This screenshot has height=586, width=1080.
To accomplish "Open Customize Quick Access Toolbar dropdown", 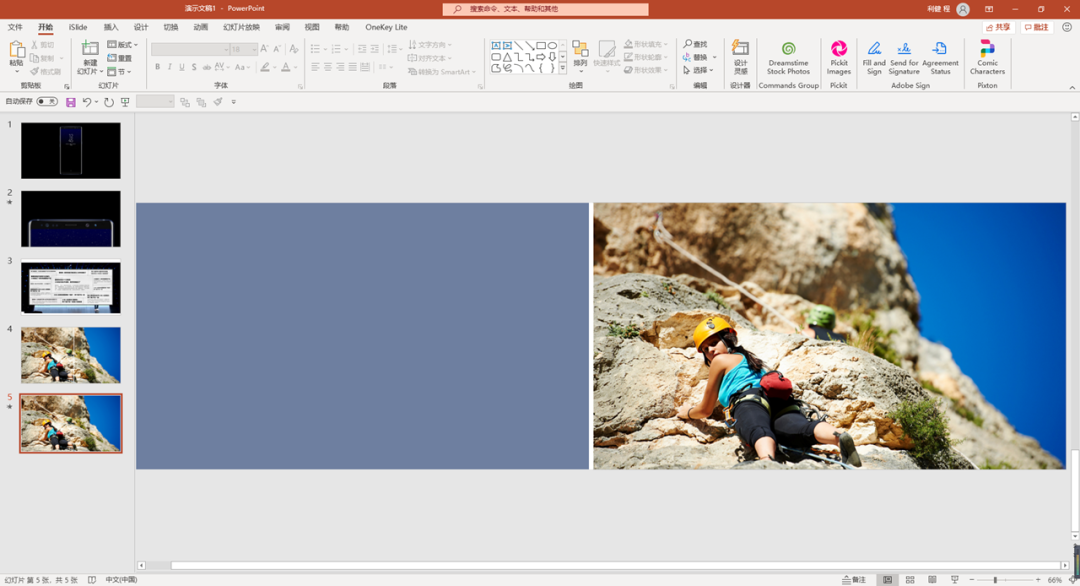I will click(x=233, y=102).
